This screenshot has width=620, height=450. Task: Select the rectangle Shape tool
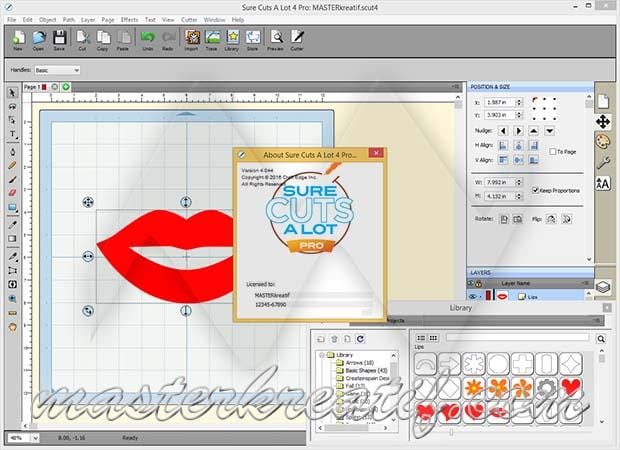[x=12, y=208]
